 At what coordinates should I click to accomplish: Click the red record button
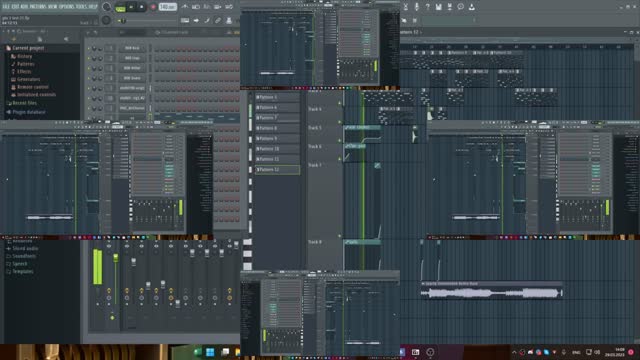pos(153,7)
